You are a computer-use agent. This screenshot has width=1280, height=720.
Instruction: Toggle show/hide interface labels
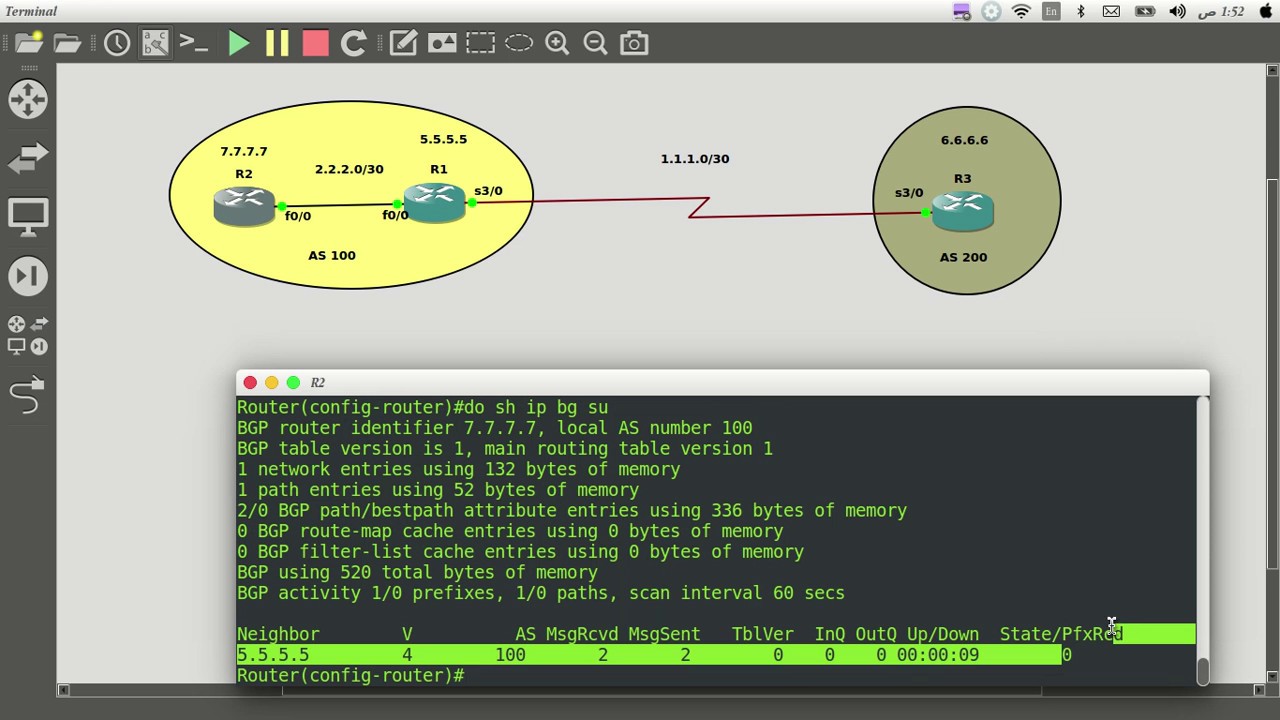pos(155,43)
